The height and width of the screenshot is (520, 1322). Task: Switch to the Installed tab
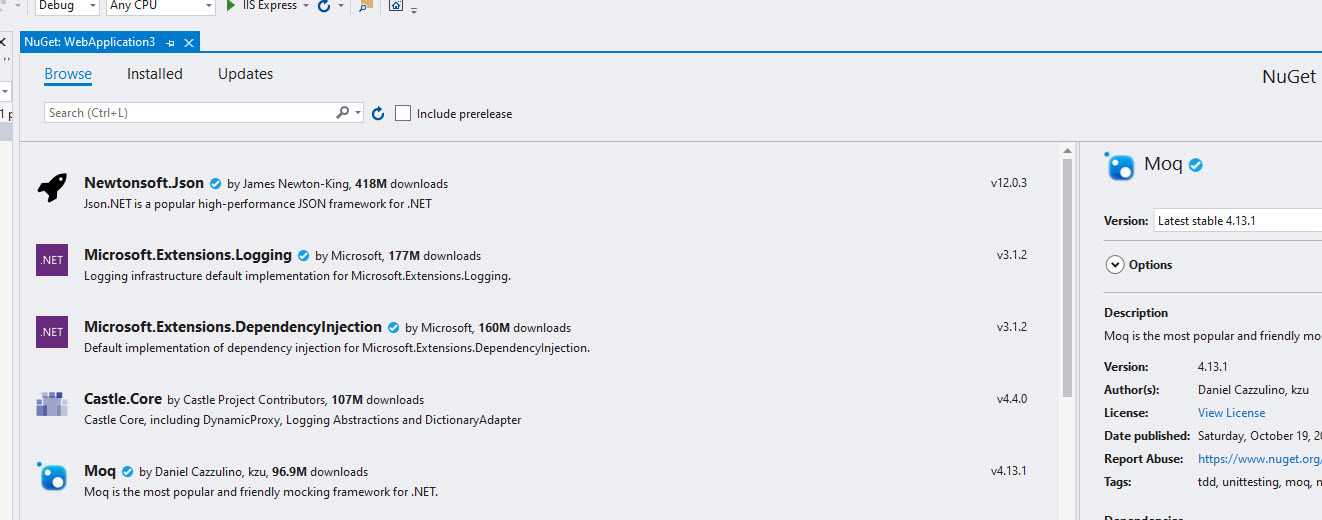point(155,74)
